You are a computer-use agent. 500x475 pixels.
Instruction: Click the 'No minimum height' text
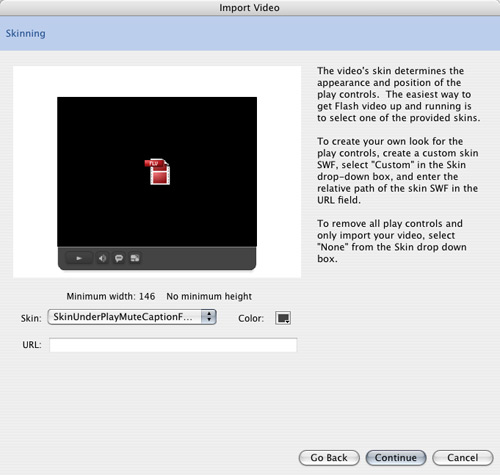[209, 296]
